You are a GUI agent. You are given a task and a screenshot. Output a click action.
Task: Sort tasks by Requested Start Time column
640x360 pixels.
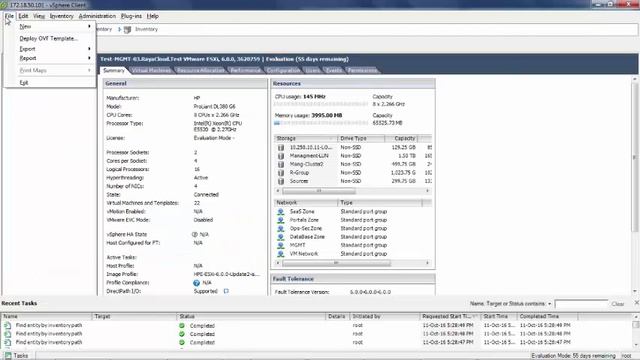[450, 316]
